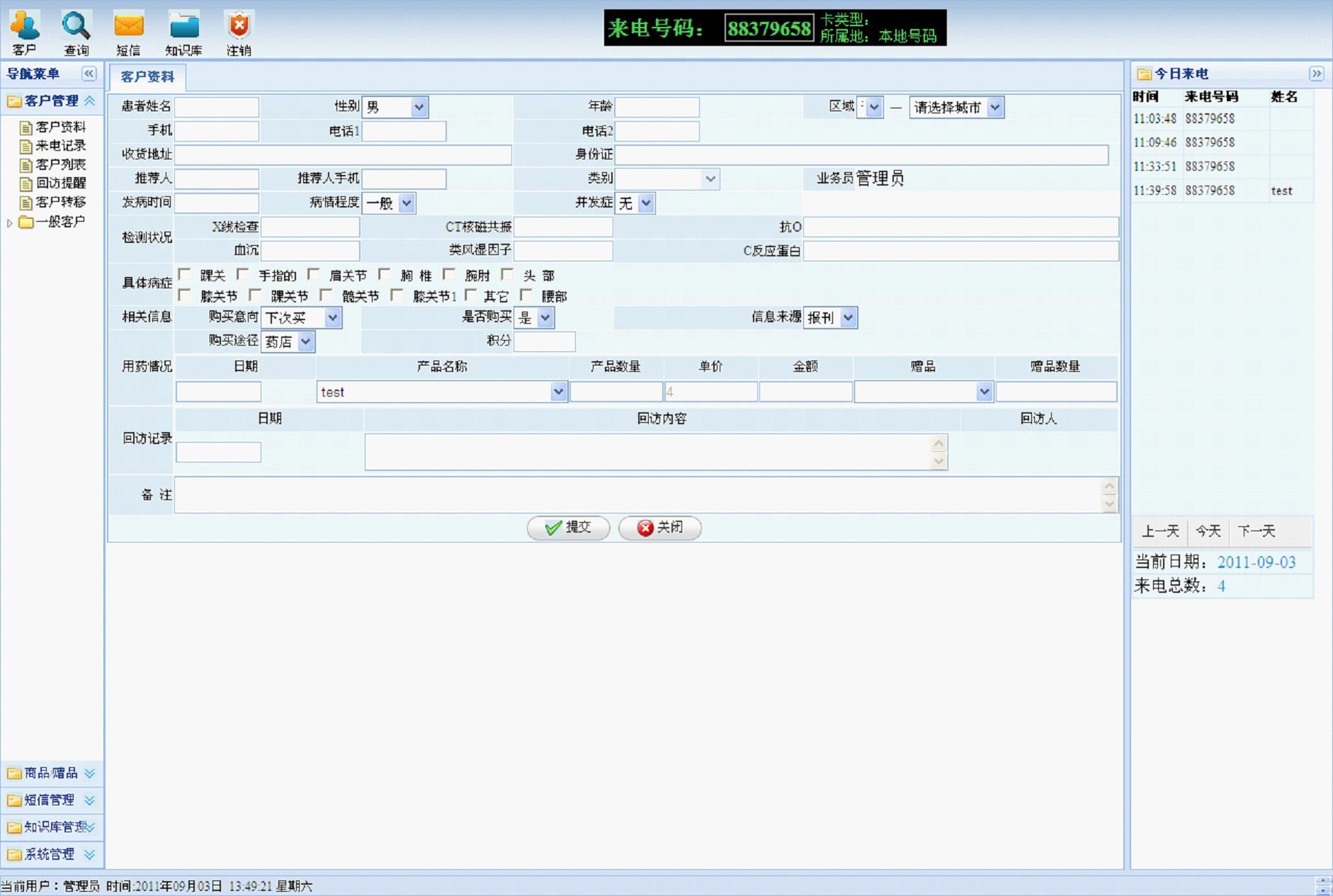The image size is (1333, 896).
Task: Open the 知识库 folder icon
Action: (184, 32)
